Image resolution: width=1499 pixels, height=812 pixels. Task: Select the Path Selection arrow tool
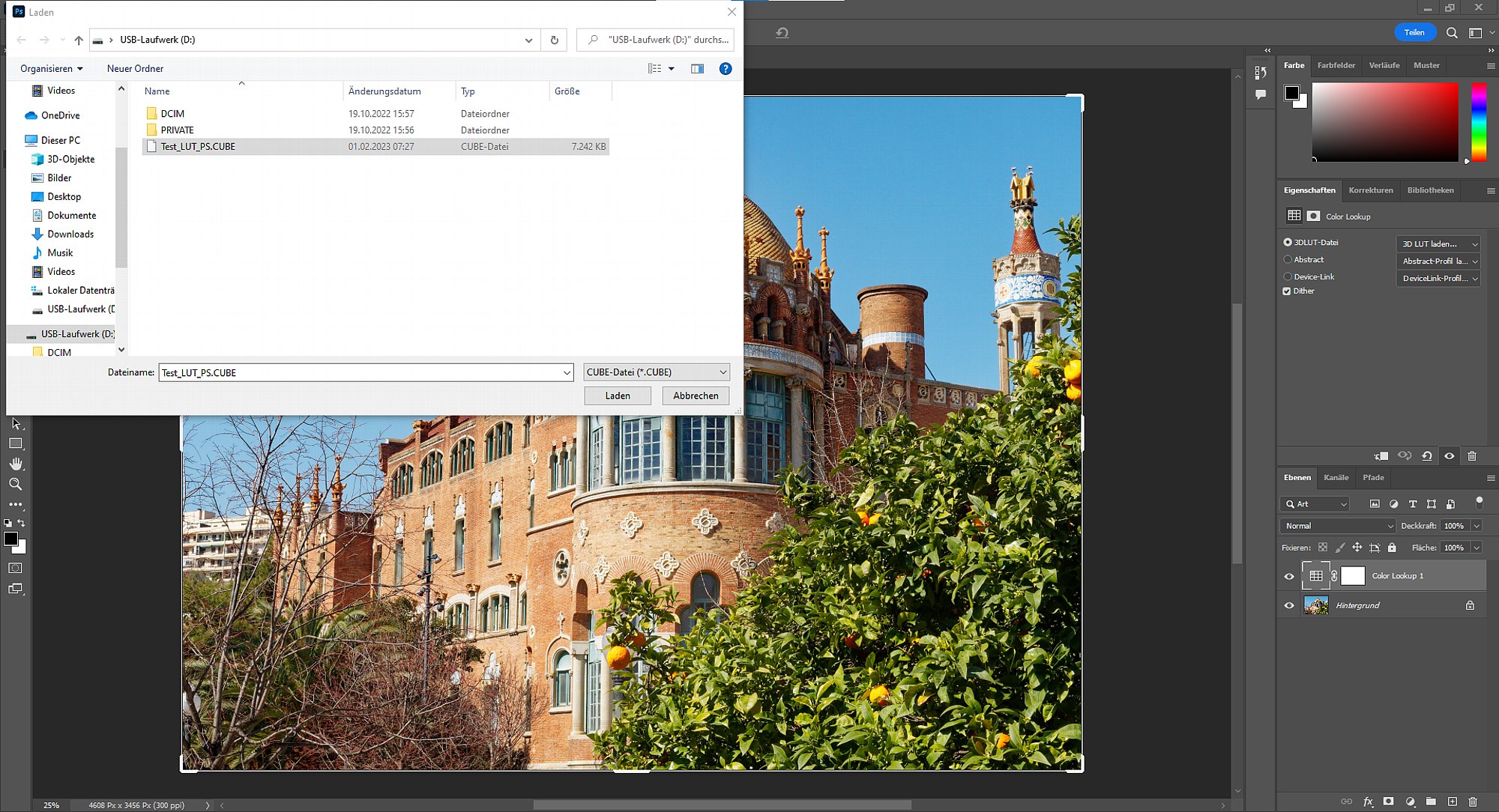pyautogui.click(x=16, y=423)
